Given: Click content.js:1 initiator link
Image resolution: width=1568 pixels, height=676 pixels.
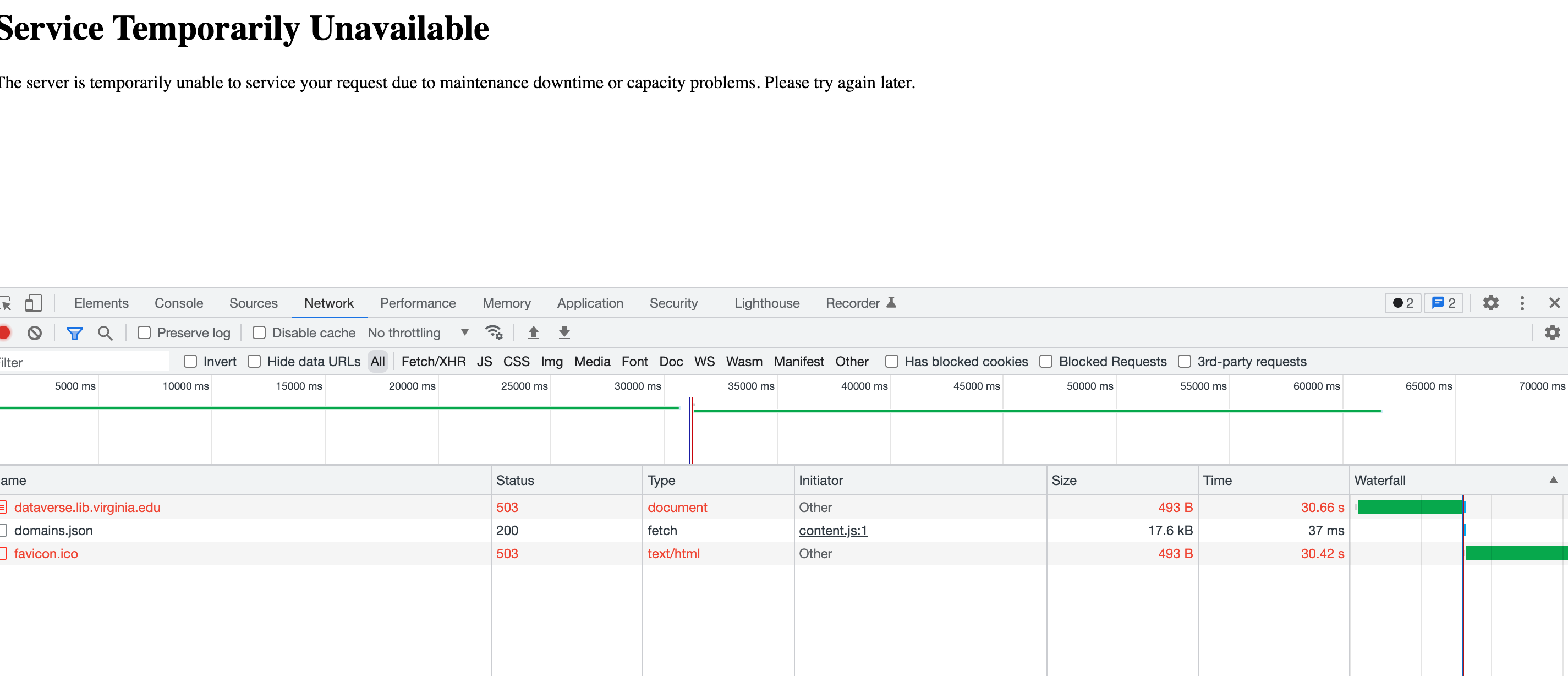Looking at the screenshot, I should [833, 531].
